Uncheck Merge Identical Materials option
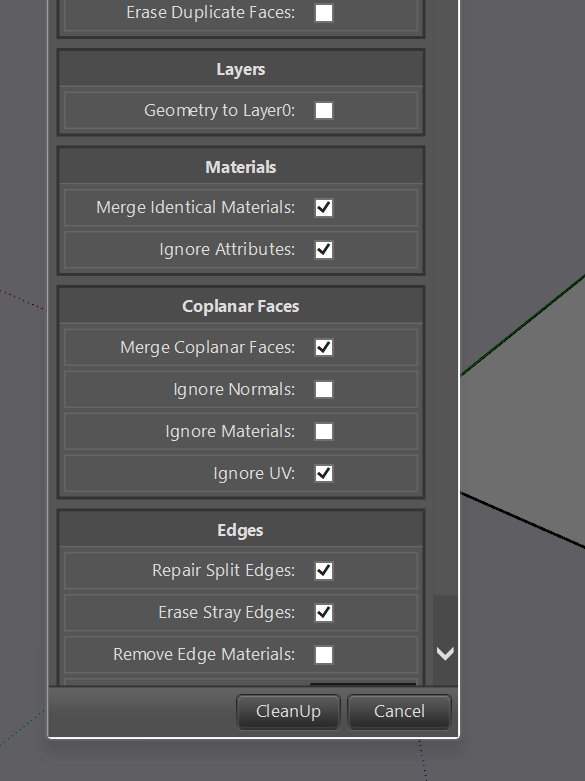 coord(324,208)
